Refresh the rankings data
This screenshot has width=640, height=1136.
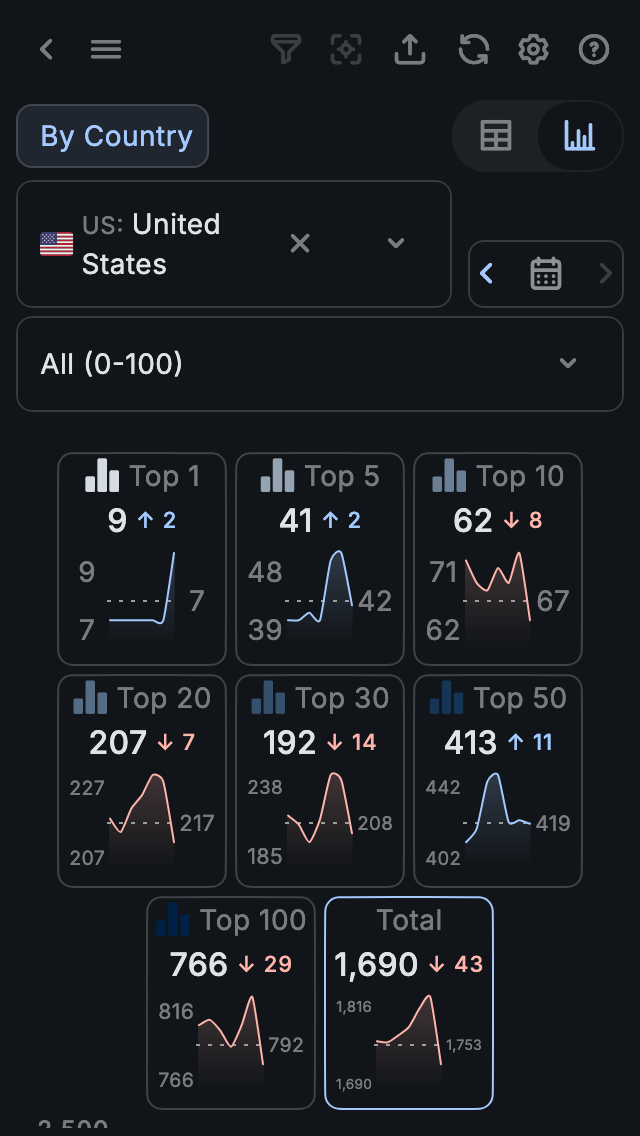tap(473, 50)
